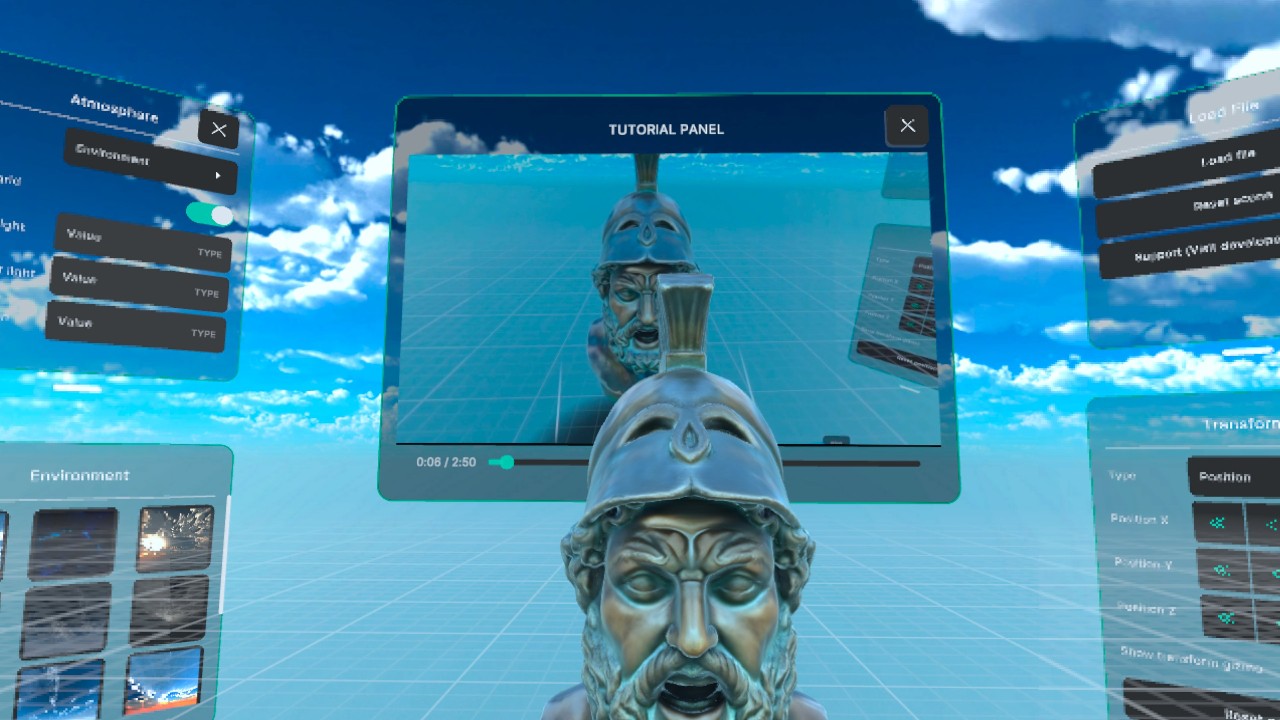This screenshot has width=1280, height=720.
Task: Click the Position Y decrease arrow
Action: [1221, 570]
